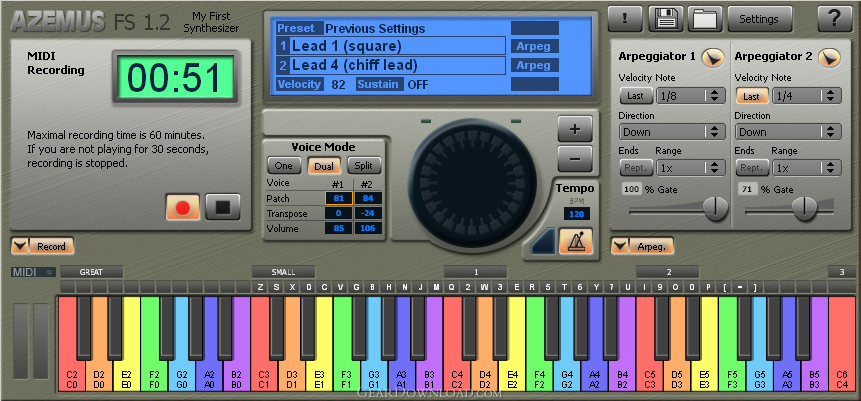Viewport: 861px width, 401px height.
Task: Select voice 2 Transpose value -24
Action: pyautogui.click(x=368, y=213)
